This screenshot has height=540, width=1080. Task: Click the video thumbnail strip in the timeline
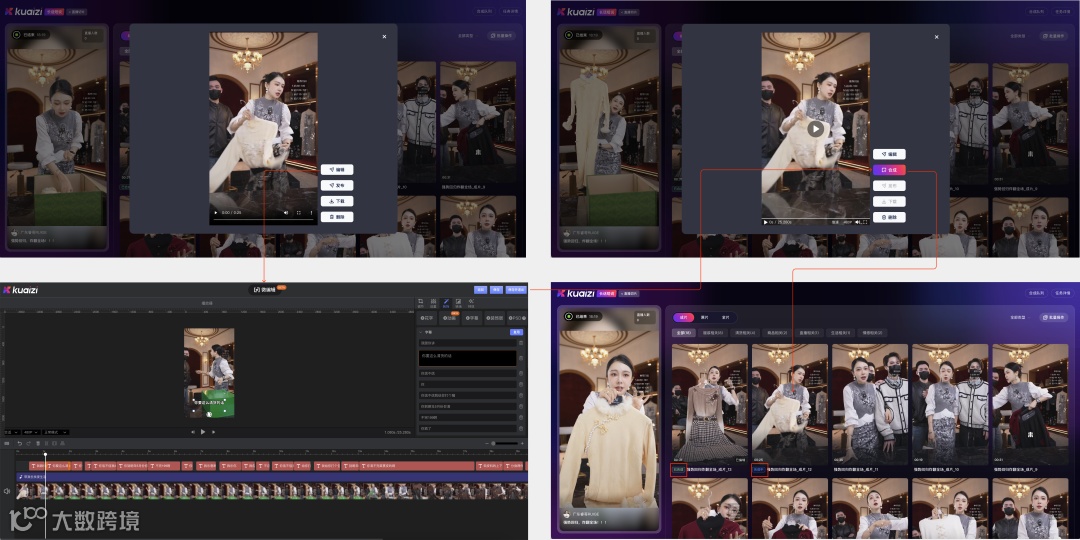[x=272, y=491]
